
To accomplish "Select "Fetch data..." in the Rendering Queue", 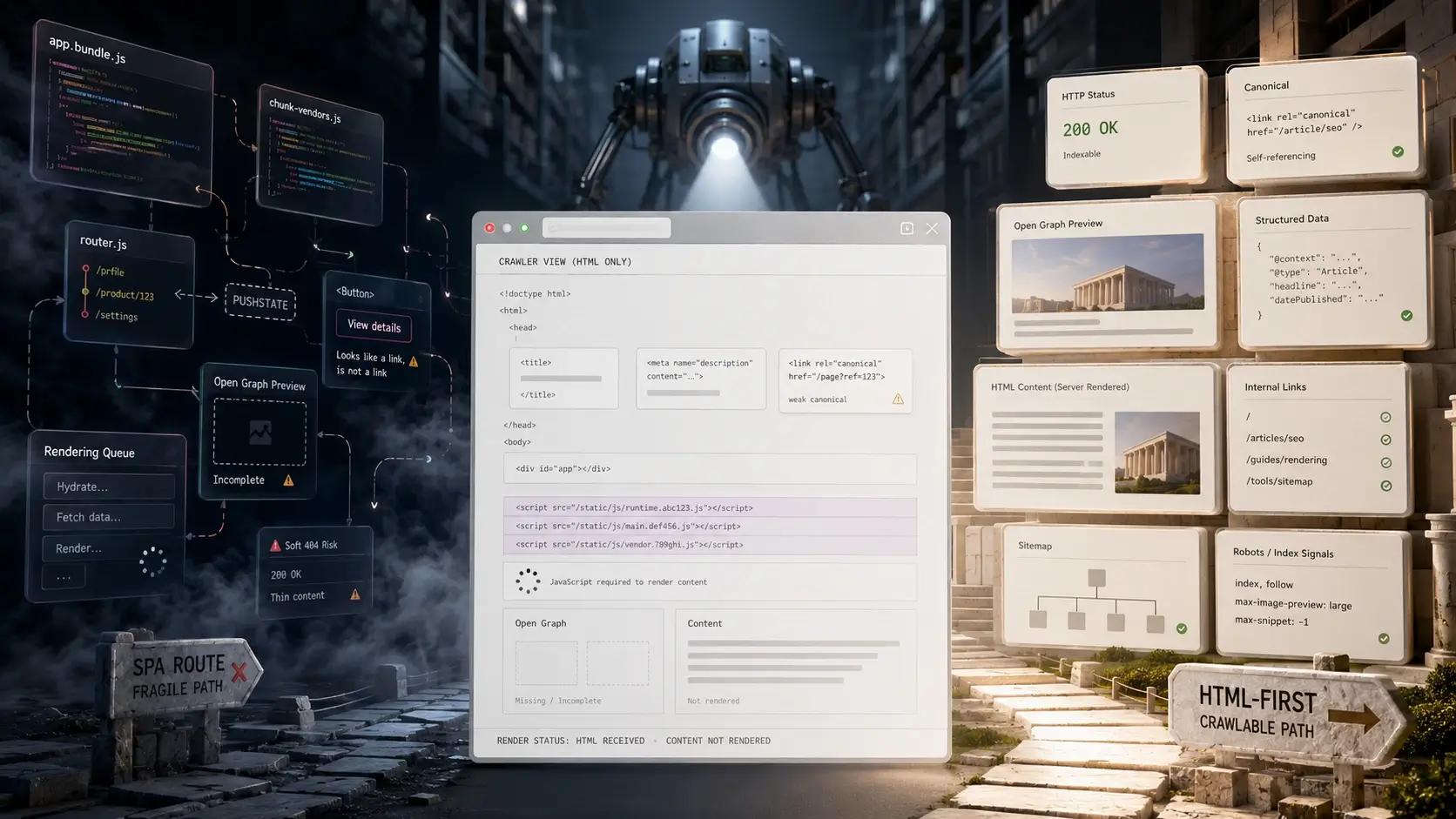I will pos(109,517).
